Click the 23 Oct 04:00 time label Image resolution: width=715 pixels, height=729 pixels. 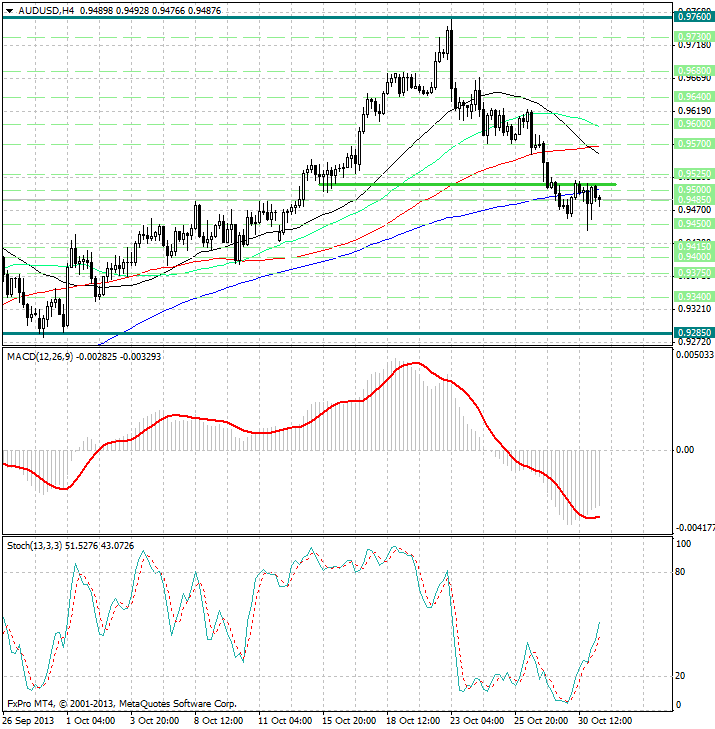(477, 721)
